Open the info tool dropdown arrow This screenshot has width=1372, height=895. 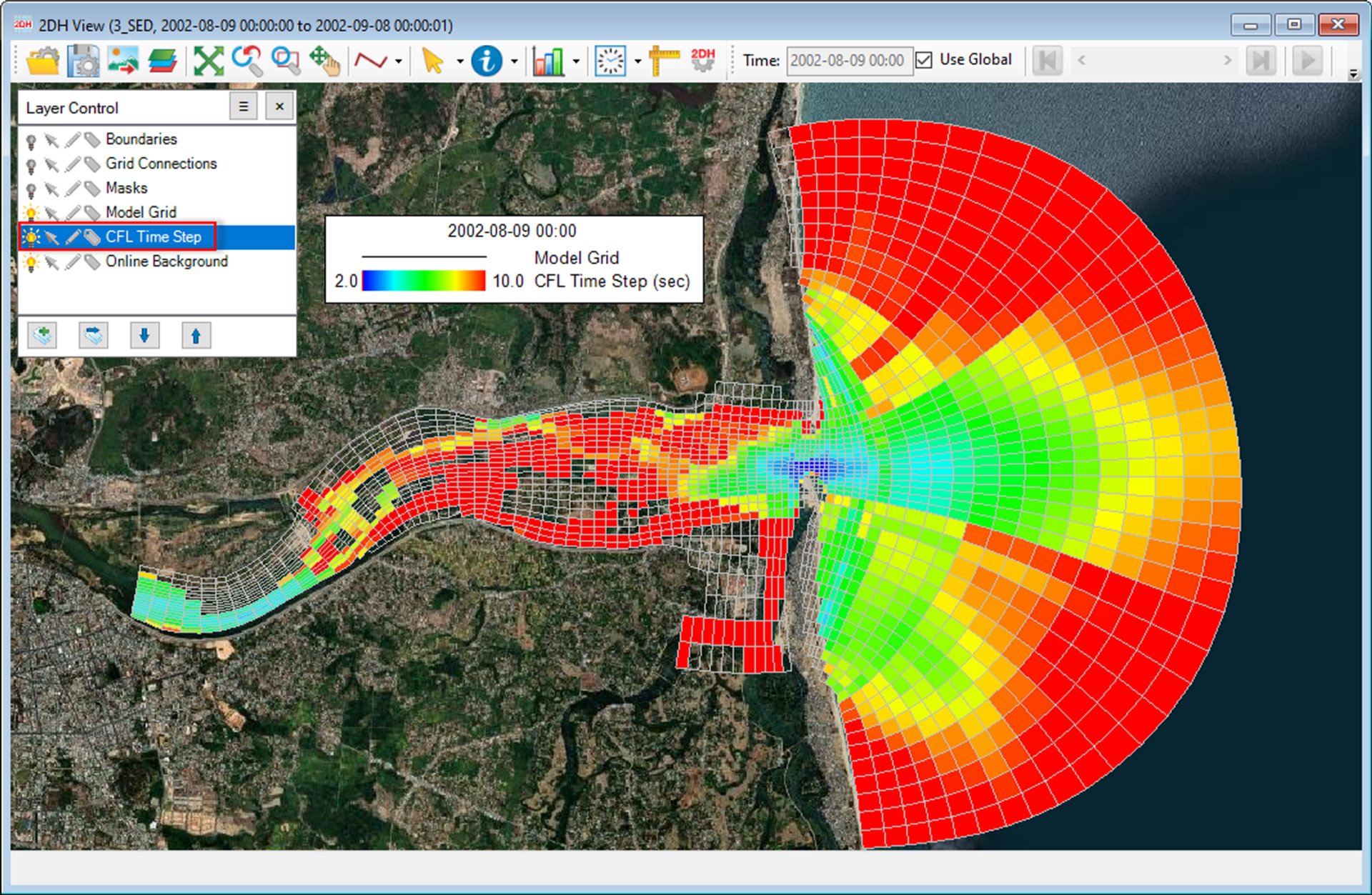tap(514, 61)
